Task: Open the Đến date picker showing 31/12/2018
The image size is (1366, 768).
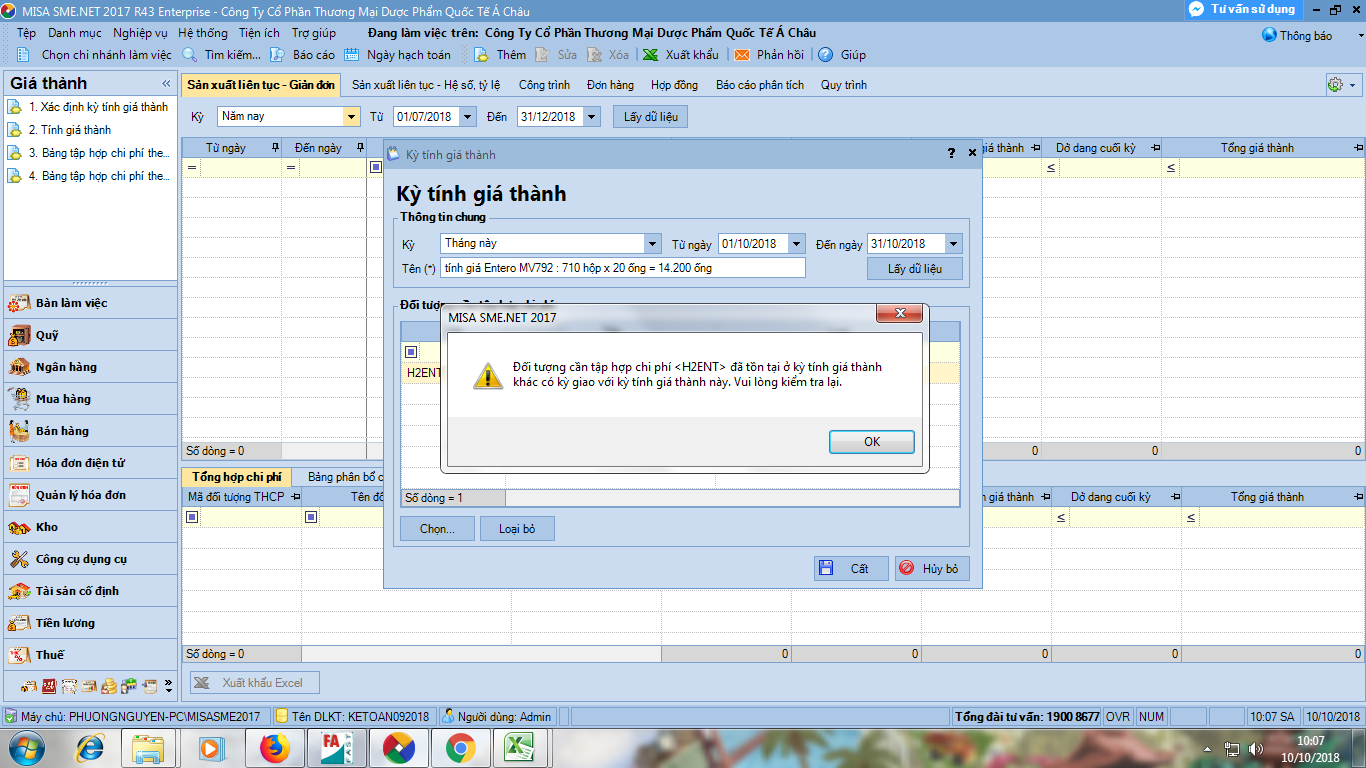Action: click(592, 117)
